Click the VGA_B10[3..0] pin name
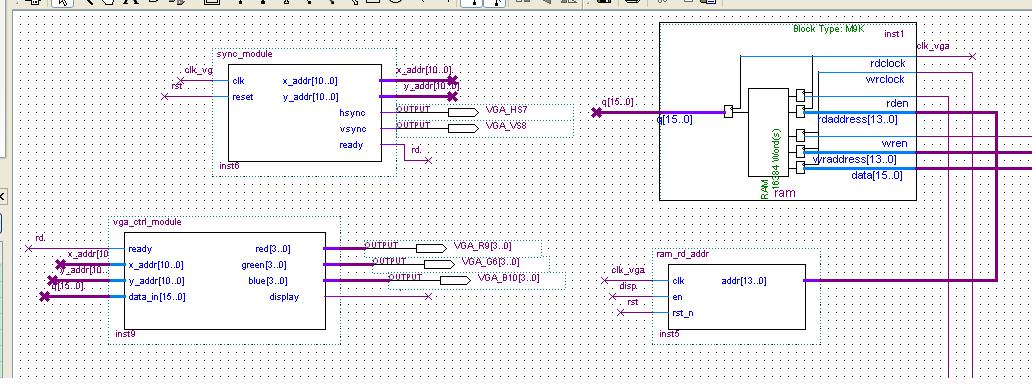 [x=509, y=278]
